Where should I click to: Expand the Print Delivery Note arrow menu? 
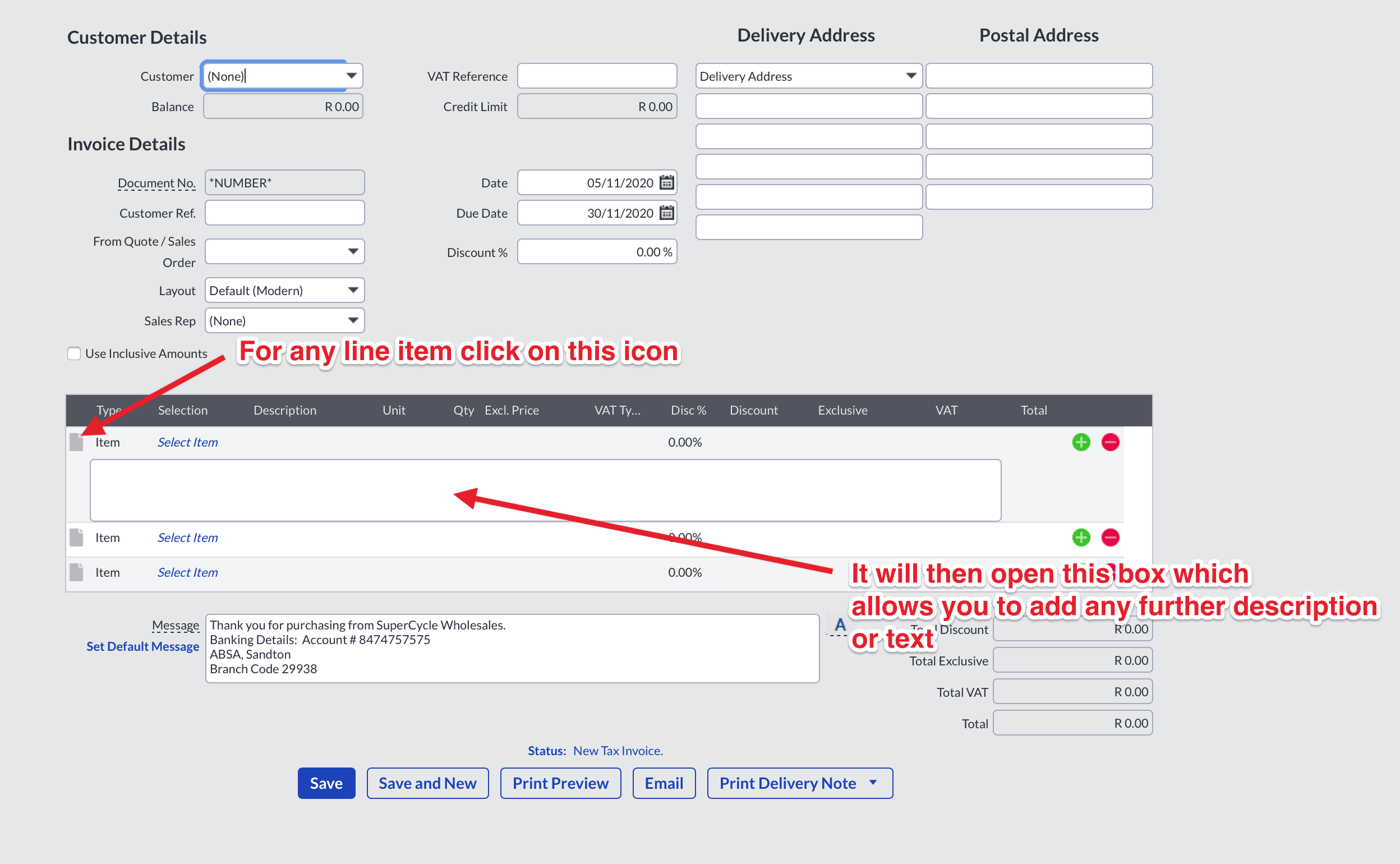pyautogui.click(x=873, y=783)
